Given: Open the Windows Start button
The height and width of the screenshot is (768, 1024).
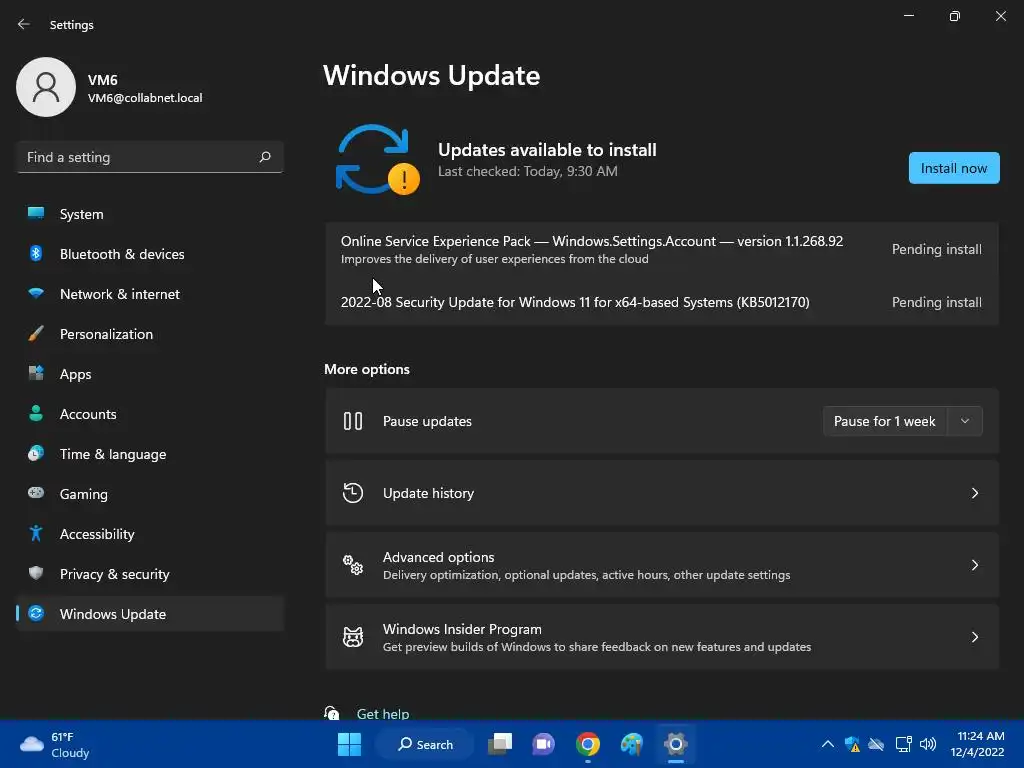Looking at the screenshot, I should pyautogui.click(x=349, y=744).
